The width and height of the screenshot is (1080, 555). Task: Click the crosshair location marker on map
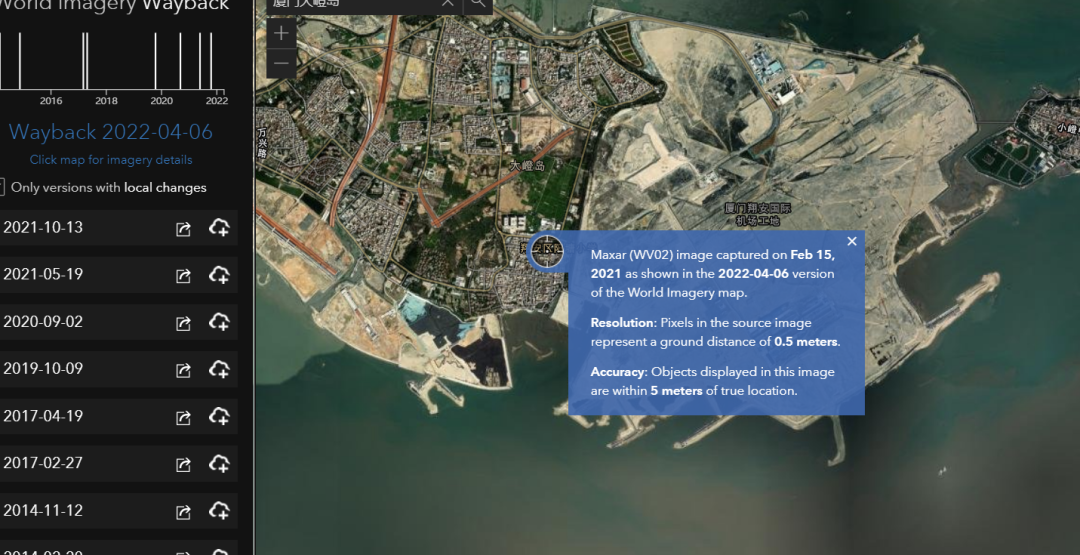pyautogui.click(x=548, y=251)
